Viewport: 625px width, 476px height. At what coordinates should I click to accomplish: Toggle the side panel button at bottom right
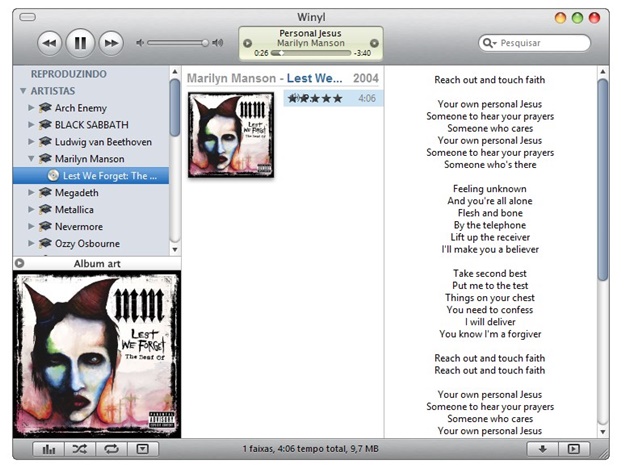573,449
